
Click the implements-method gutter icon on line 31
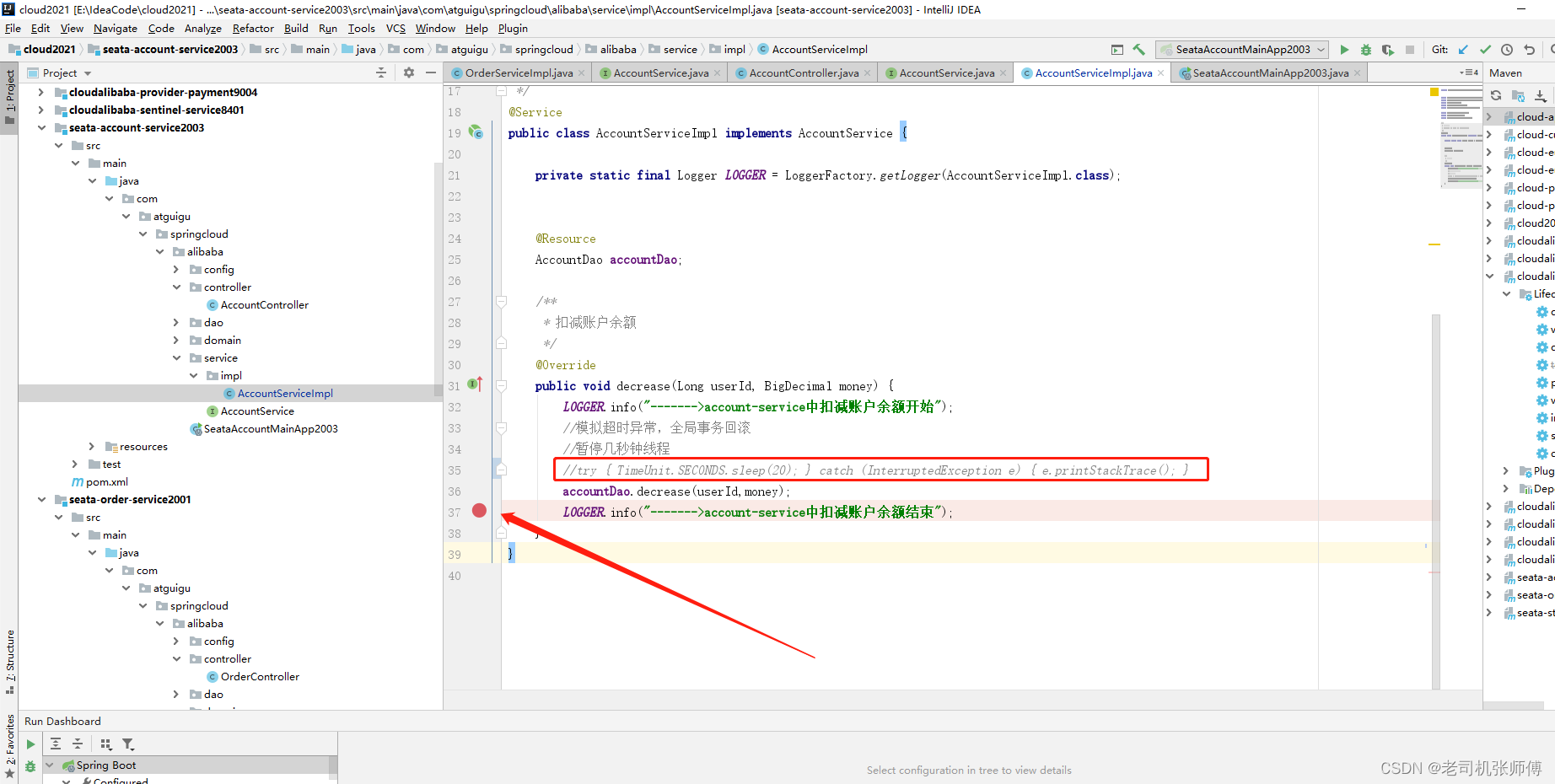coord(476,384)
